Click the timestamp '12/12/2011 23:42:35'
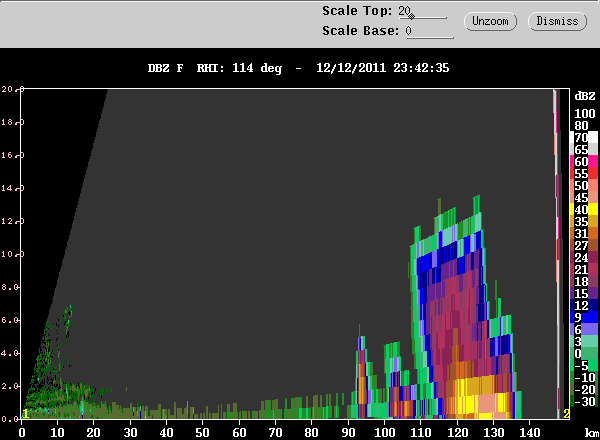This screenshot has width=600, height=440. (383, 68)
